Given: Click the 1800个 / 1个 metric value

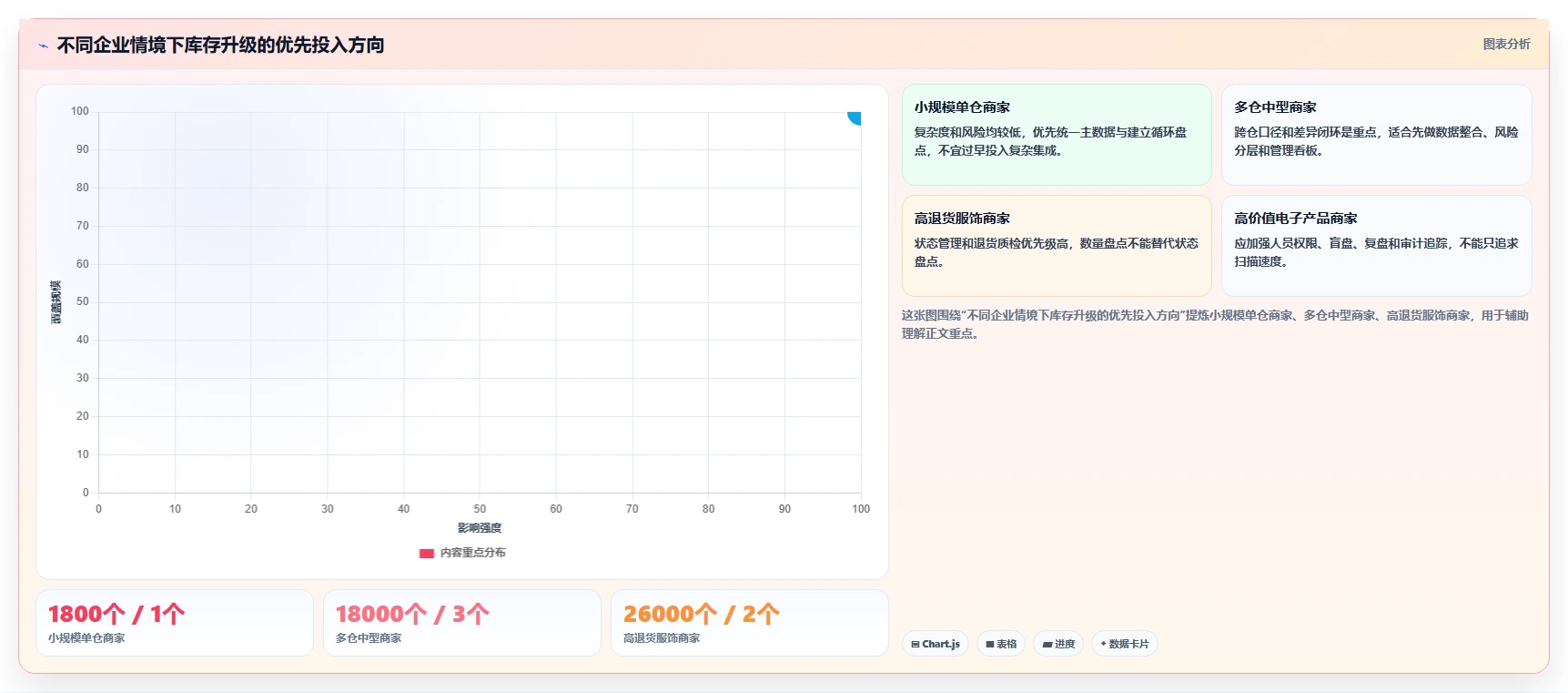Looking at the screenshot, I should (x=116, y=614).
